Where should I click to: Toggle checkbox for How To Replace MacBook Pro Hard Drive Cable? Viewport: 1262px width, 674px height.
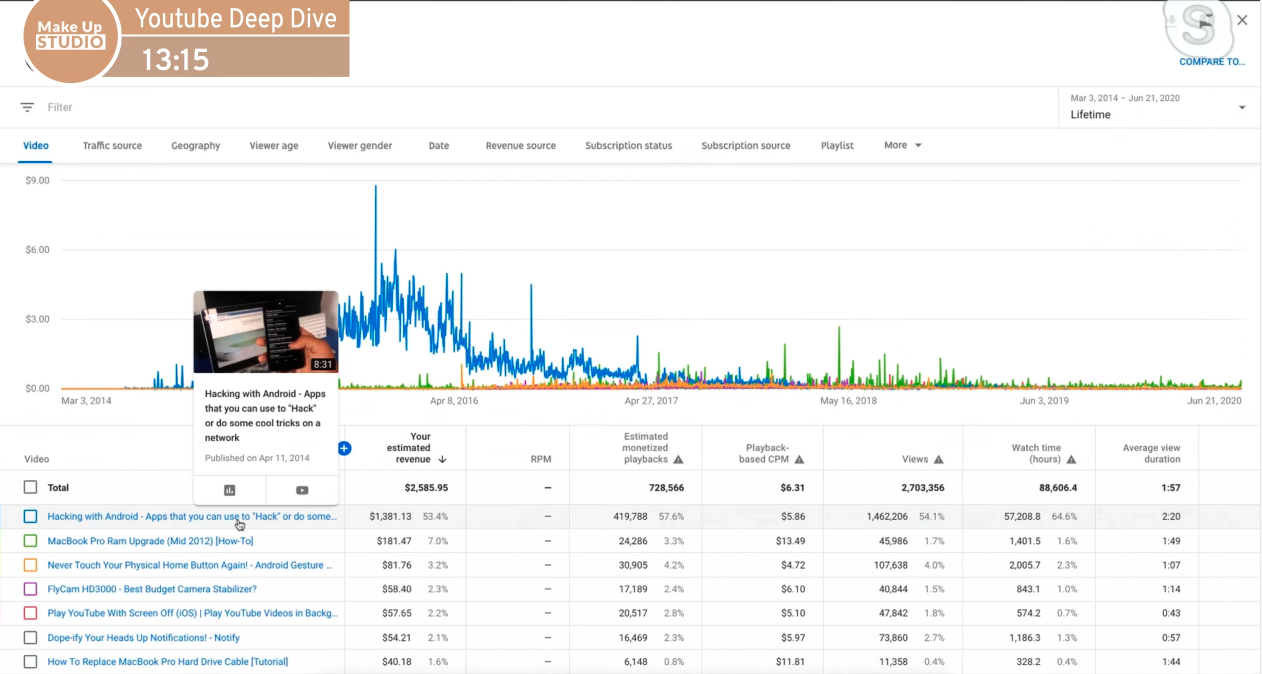tap(30, 661)
